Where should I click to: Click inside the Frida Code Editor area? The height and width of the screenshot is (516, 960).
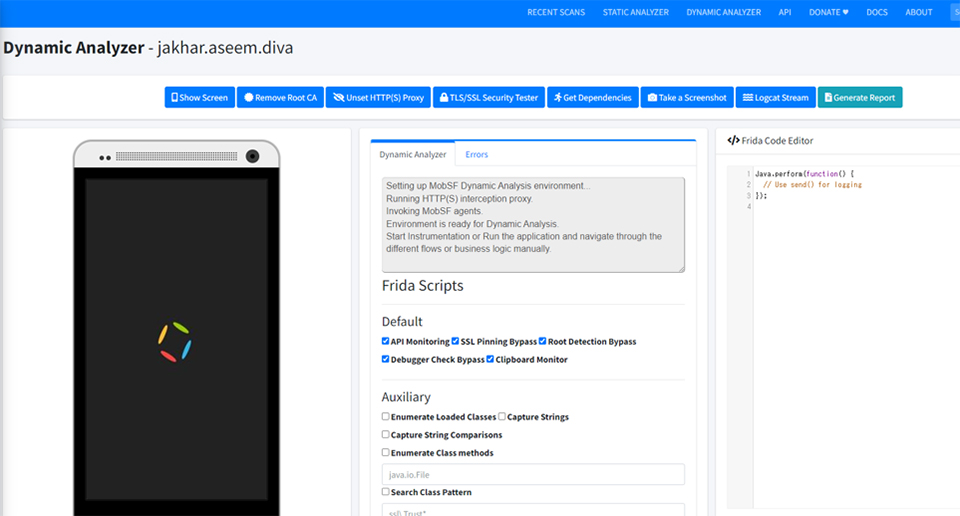(850, 300)
